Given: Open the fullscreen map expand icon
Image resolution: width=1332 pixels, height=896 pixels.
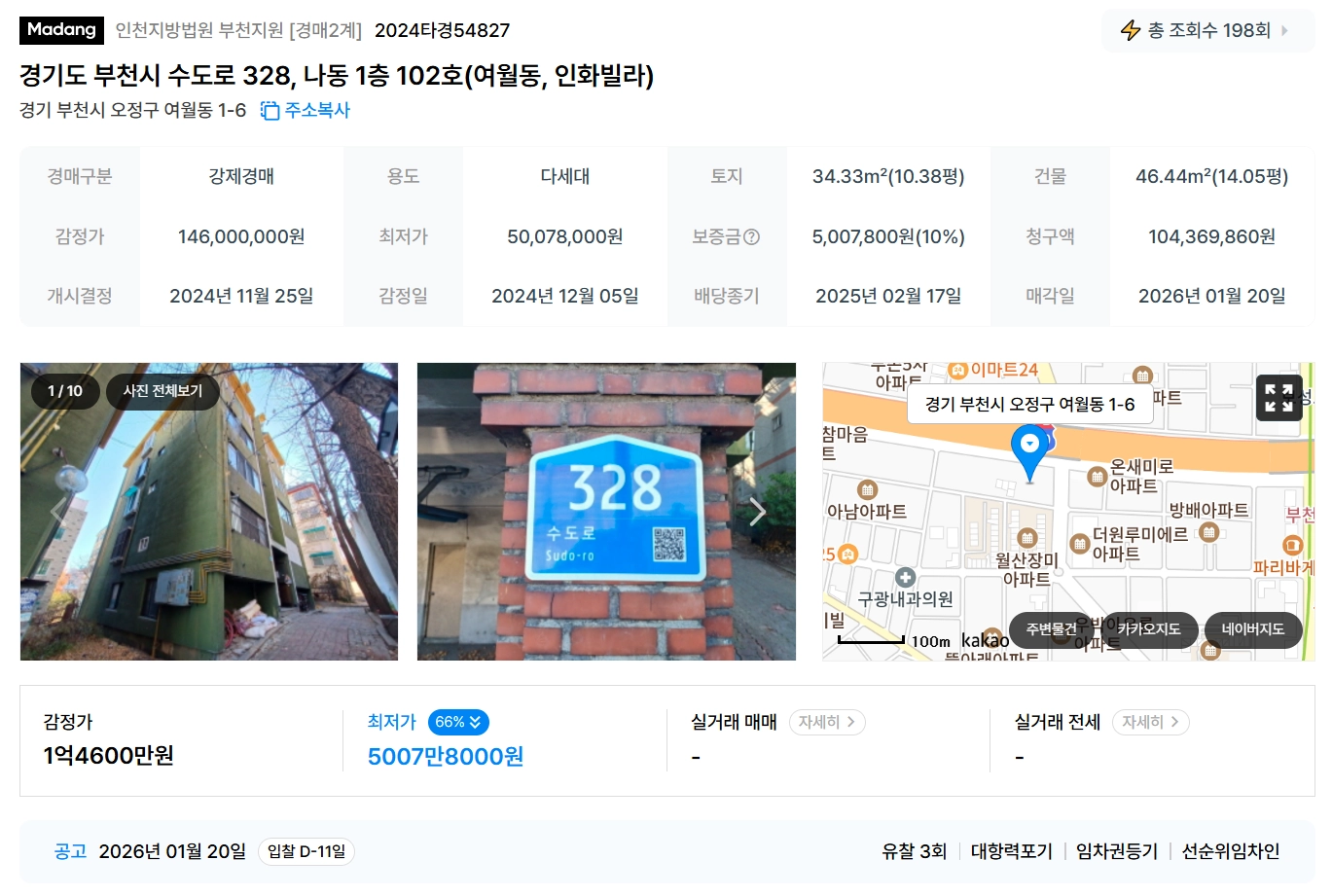Looking at the screenshot, I should 1278,398.
